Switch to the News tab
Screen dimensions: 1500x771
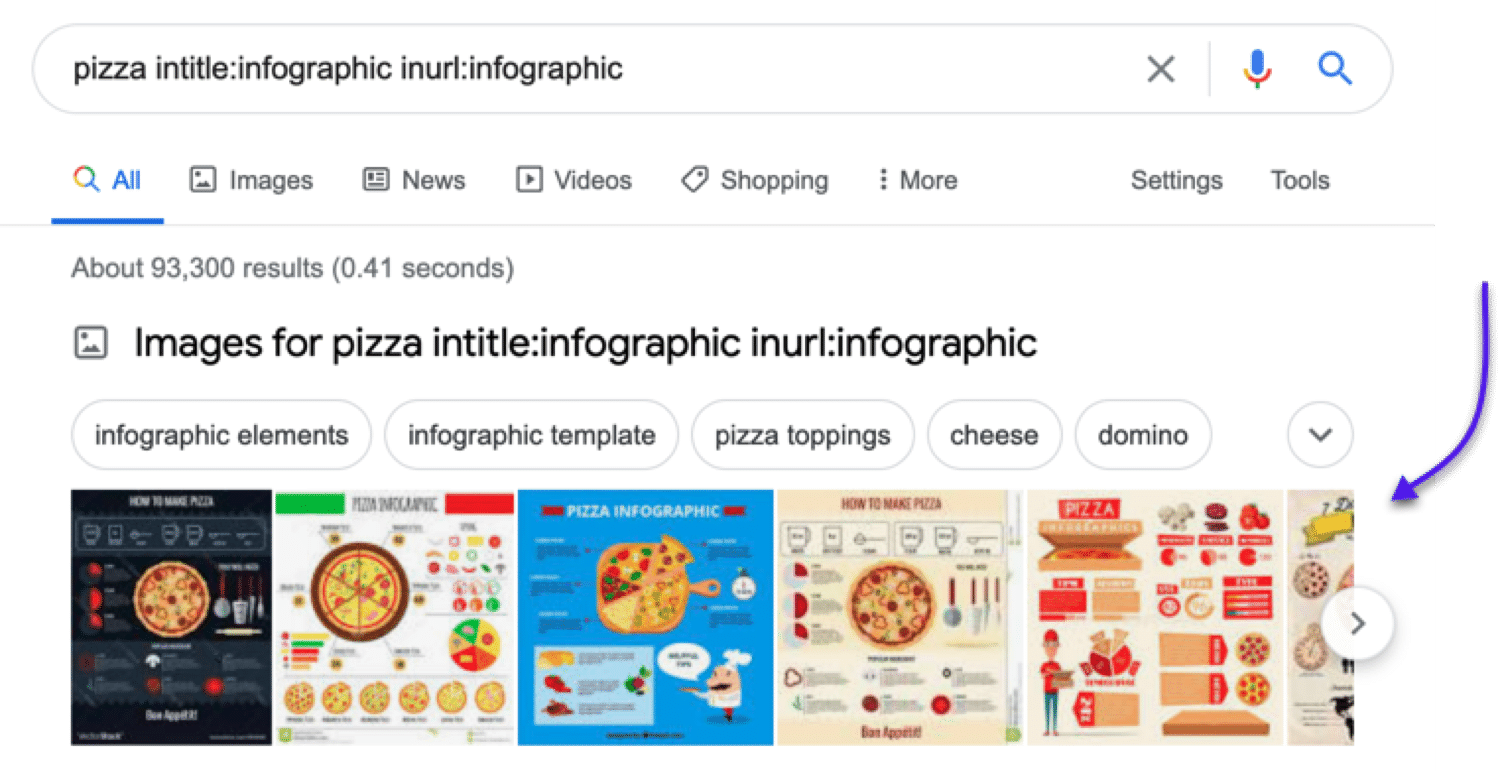coord(433,180)
